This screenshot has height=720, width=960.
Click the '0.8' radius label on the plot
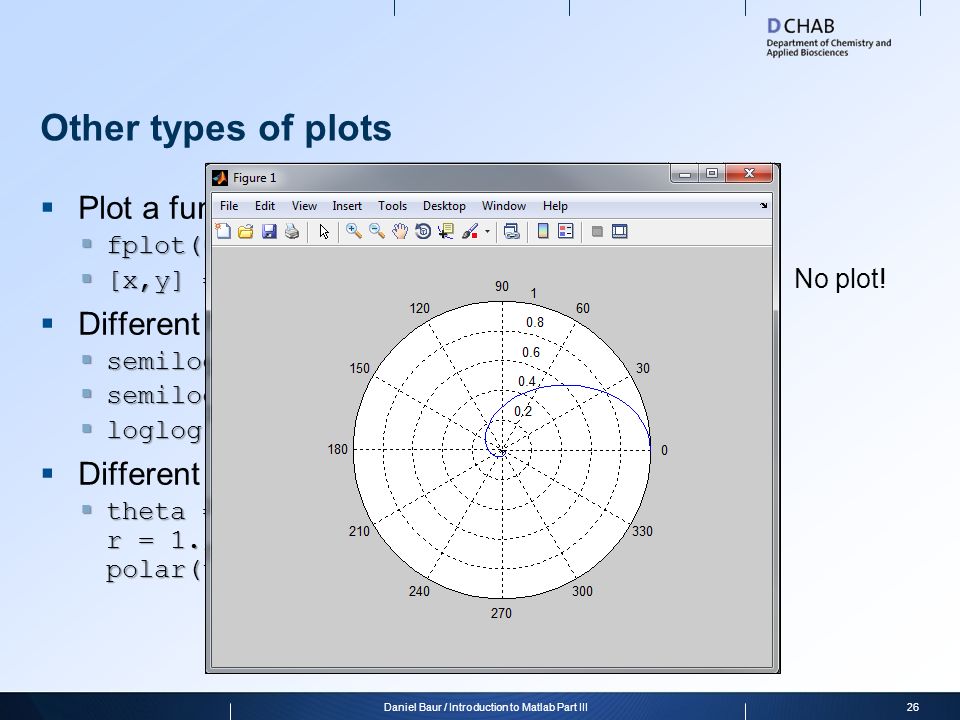(534, 322)
